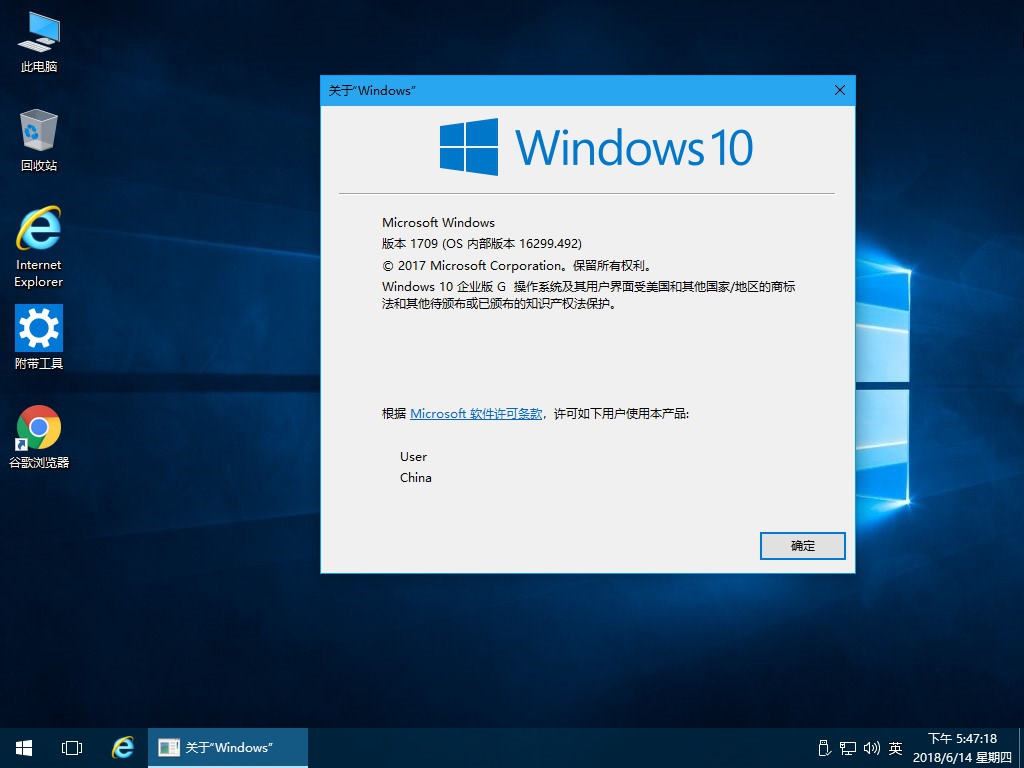Viewport: 1024px width, 768px height.
Task: Select the 谷歌浏览器 Chrome shortcut
Action: click(x=39, y=437)
